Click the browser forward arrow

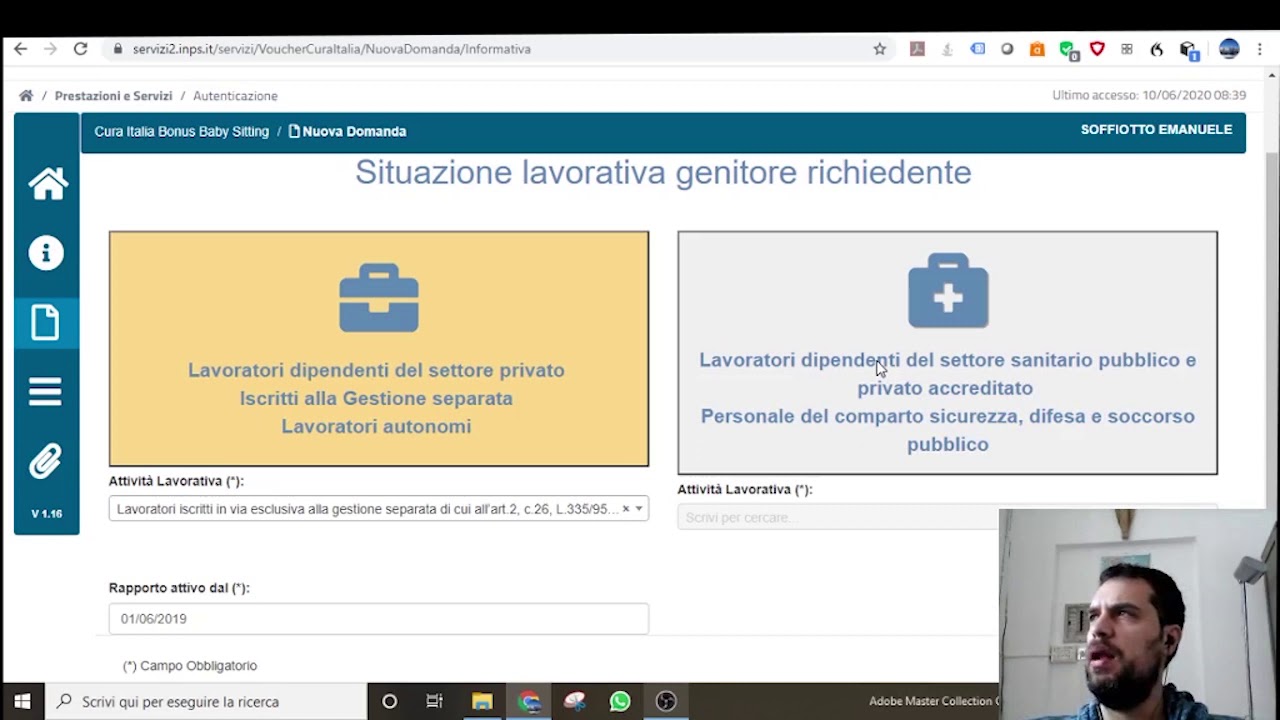point(50,49)
